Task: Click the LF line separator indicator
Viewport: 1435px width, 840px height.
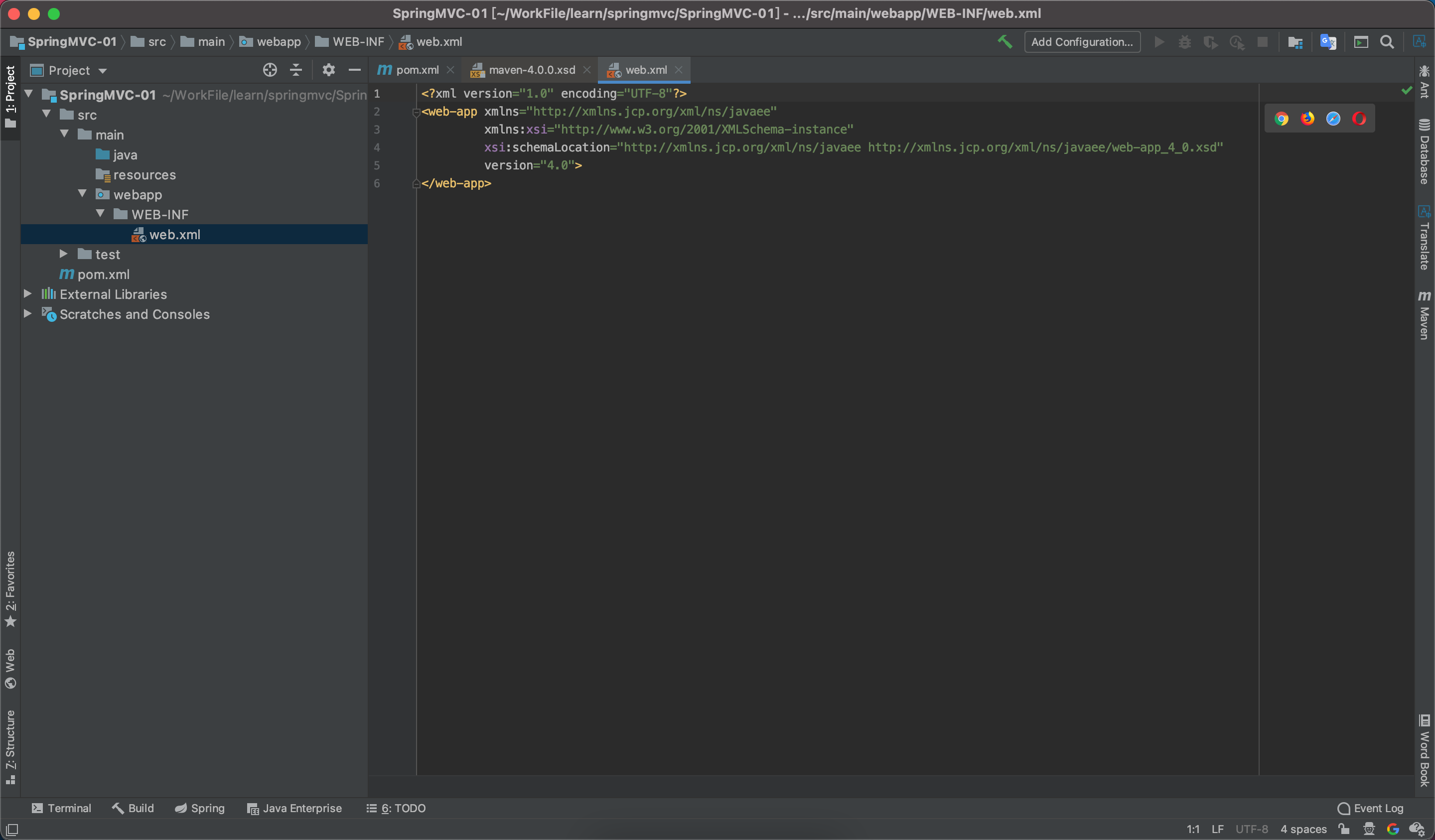Action: (x=1217, y=829)
